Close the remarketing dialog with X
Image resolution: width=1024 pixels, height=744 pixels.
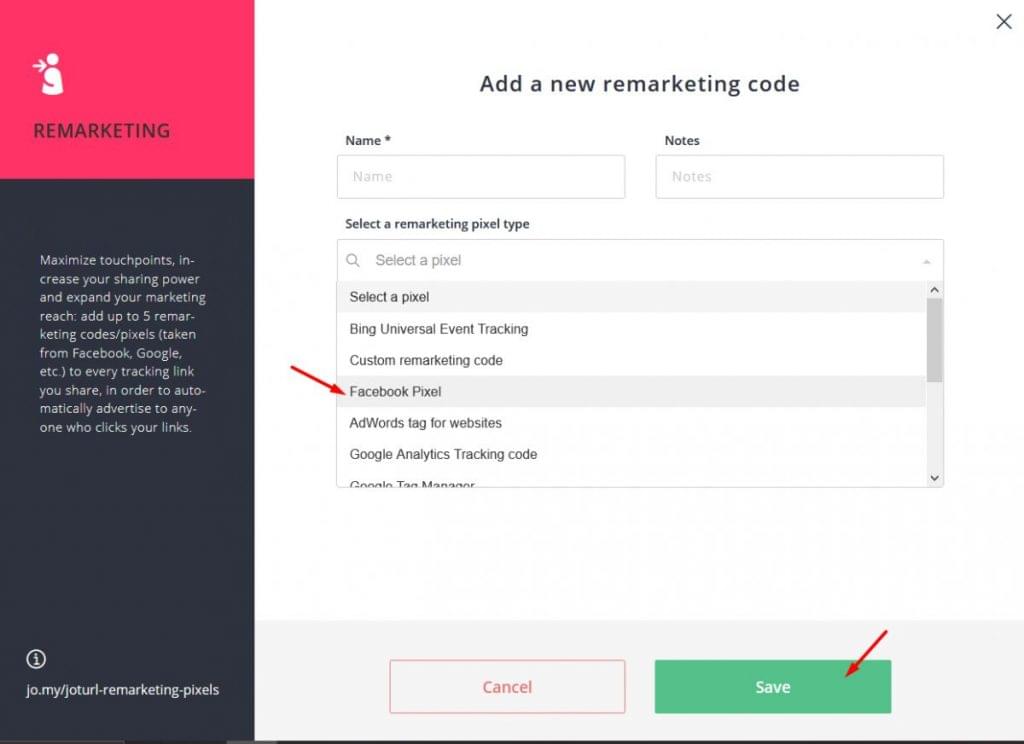[x=1004, y=22]
